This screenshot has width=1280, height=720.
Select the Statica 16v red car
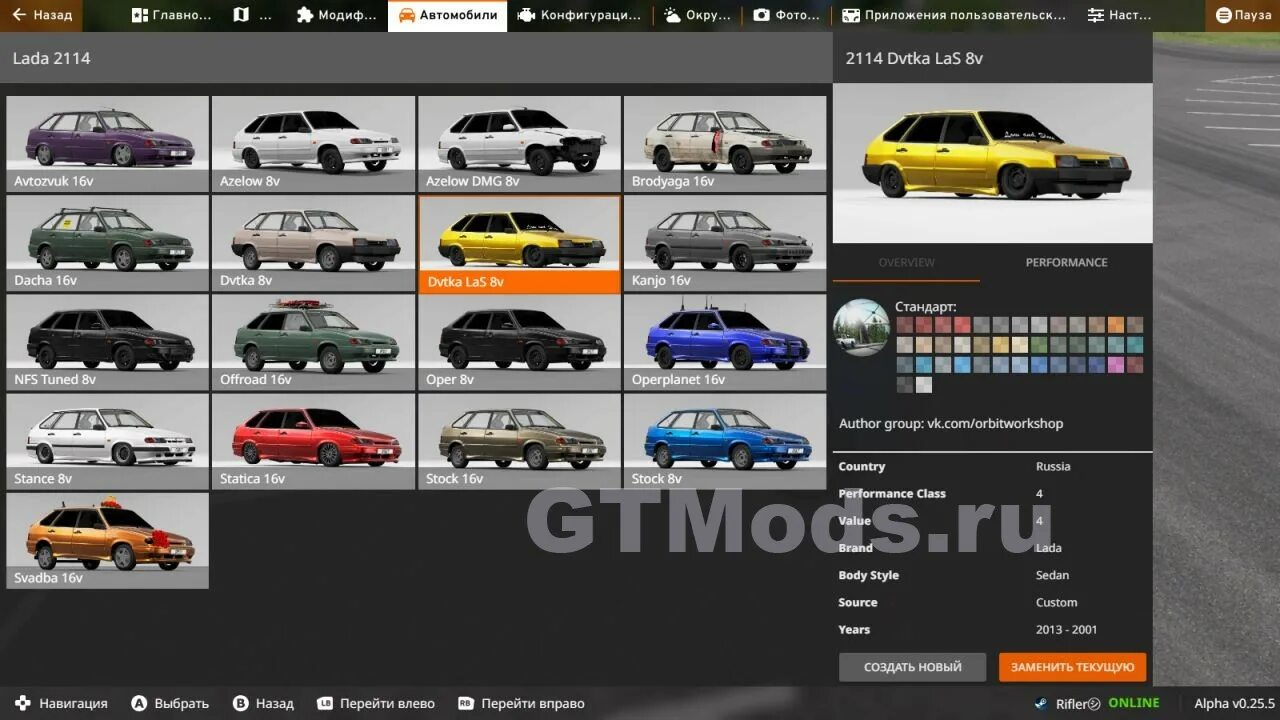[x=314, y=441]
